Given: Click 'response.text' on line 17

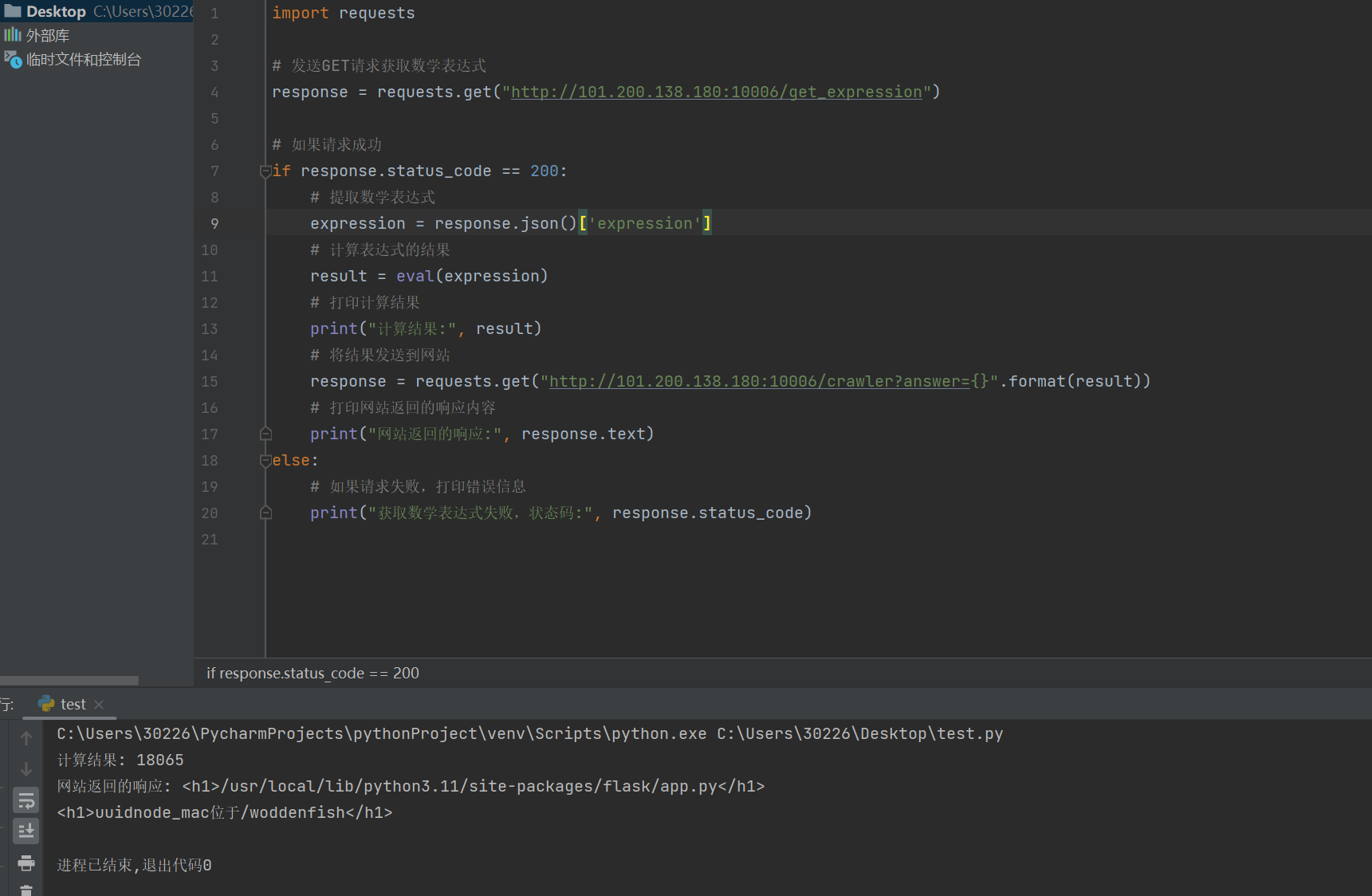Looking at the screenshot, I should click(x=583, y=434).
